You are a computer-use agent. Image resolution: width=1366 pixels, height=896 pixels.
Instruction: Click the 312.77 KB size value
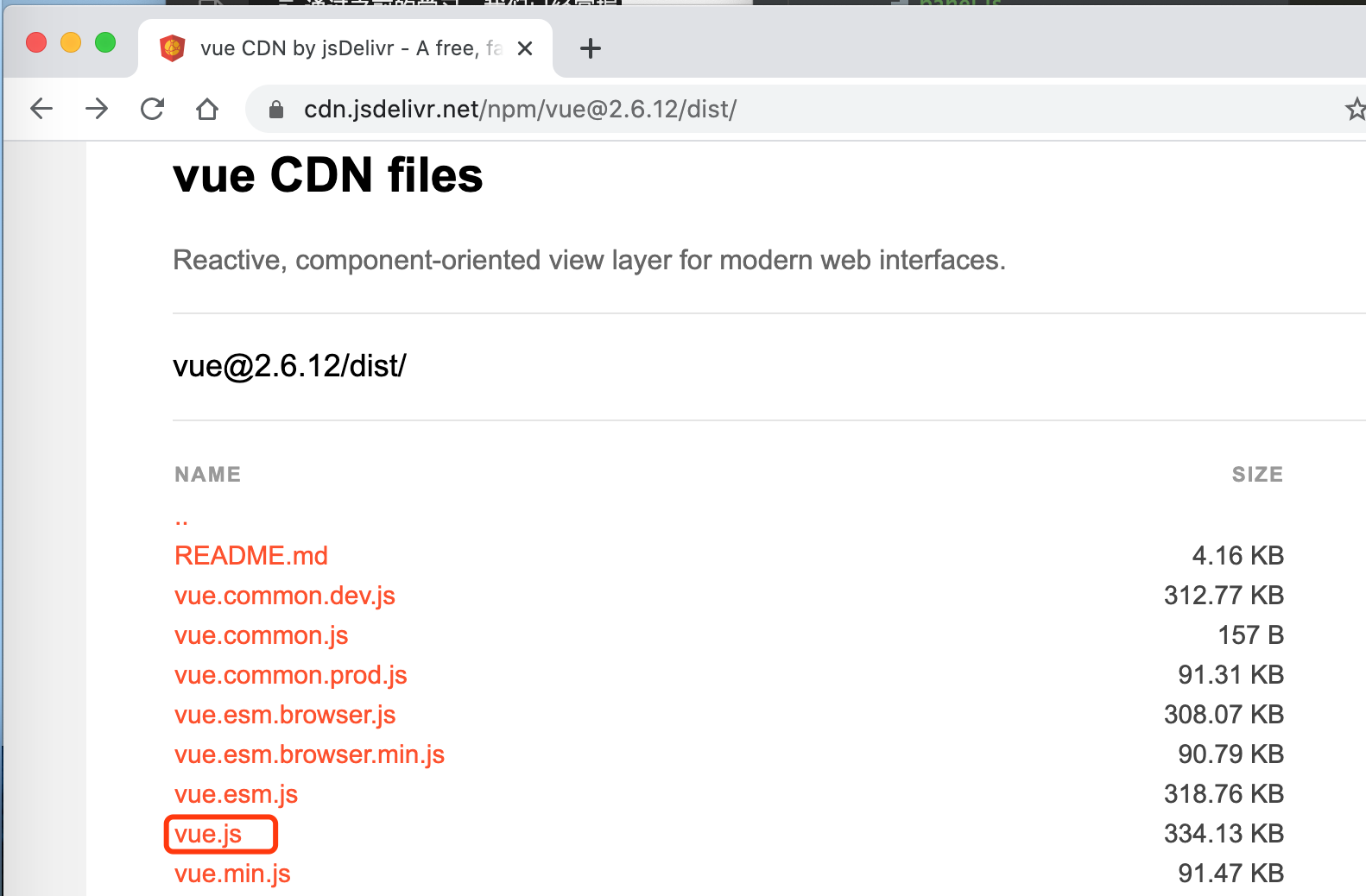(x=1224, y=596)
